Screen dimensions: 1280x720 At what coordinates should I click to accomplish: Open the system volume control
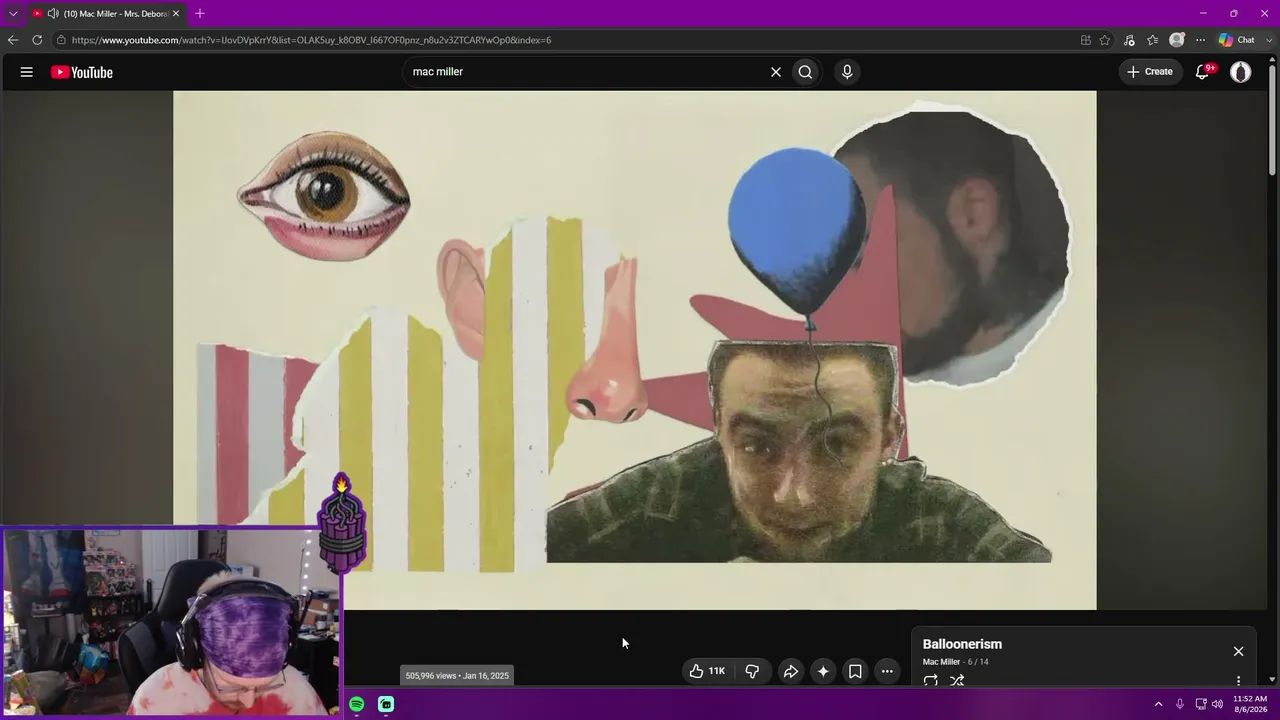coord(1217,704)
